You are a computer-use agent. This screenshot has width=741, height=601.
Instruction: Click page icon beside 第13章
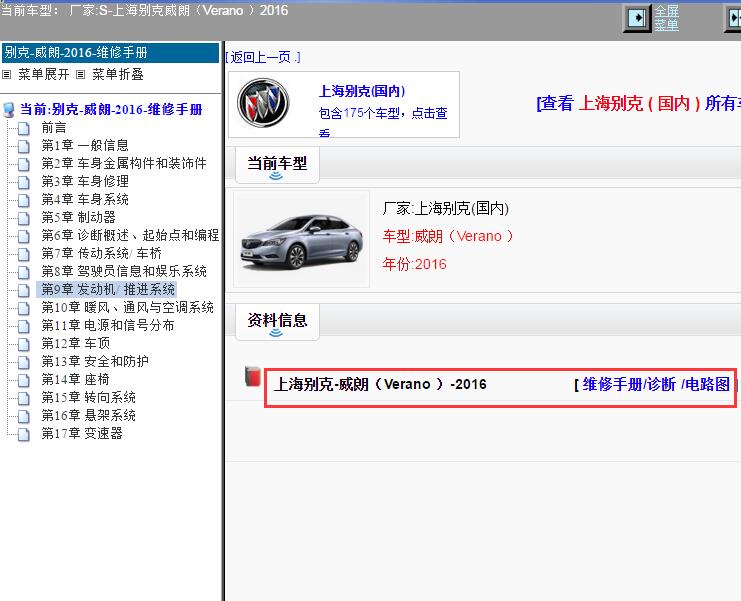click(24, 362)
